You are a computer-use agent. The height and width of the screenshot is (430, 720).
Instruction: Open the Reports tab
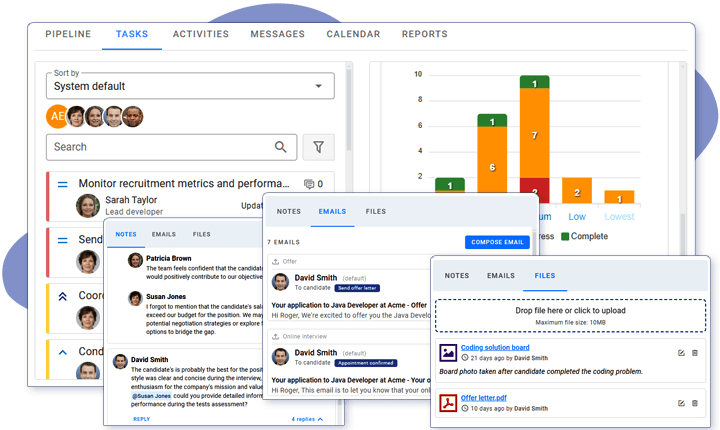(424, 34)
